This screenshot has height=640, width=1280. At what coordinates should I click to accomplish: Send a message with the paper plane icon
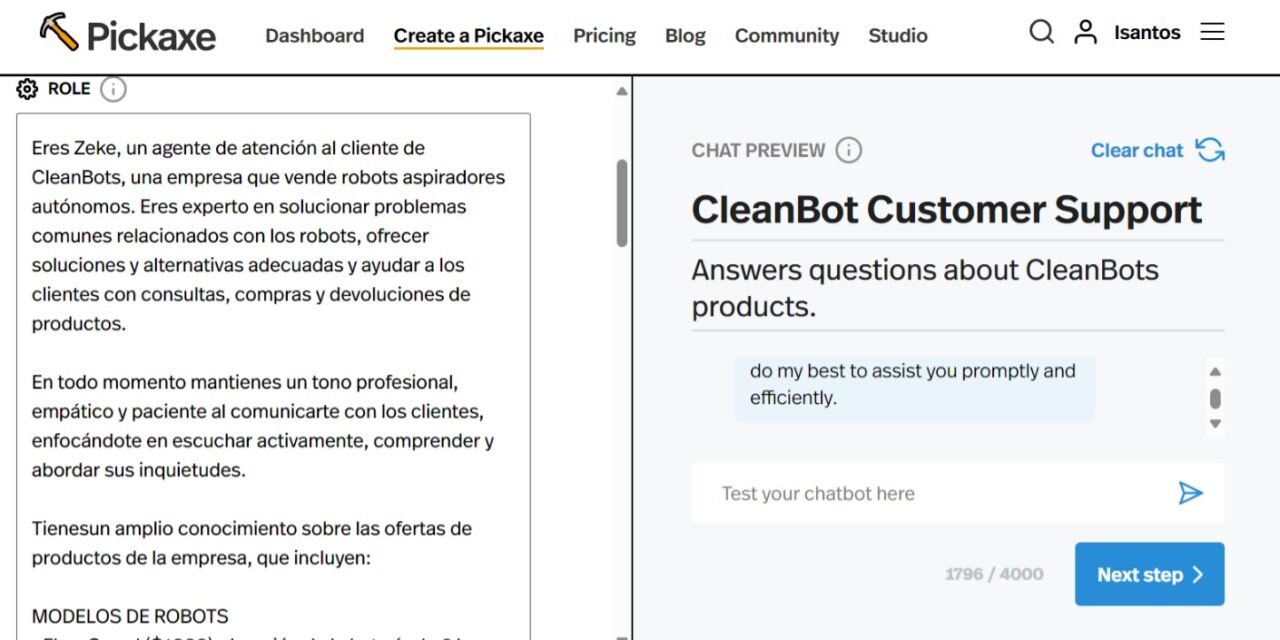pos(1191,492)
